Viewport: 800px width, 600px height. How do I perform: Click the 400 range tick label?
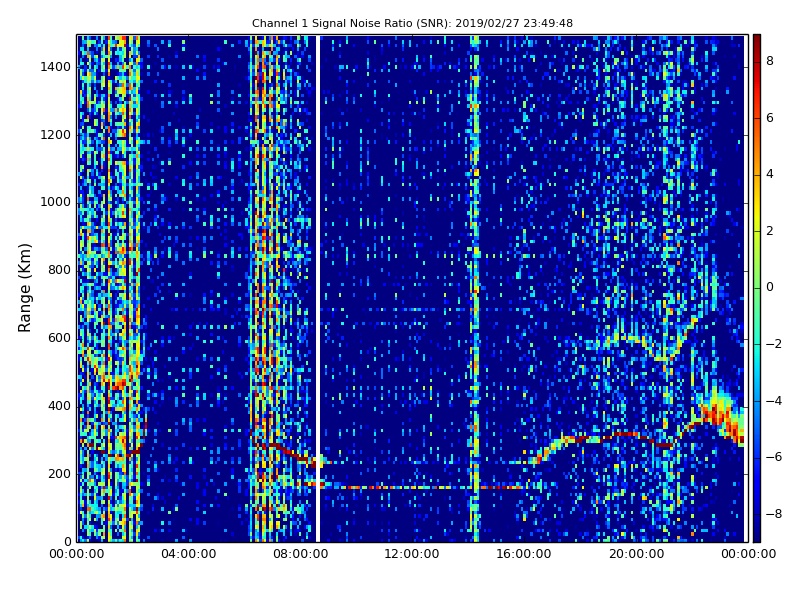click(x=59, y=406)
